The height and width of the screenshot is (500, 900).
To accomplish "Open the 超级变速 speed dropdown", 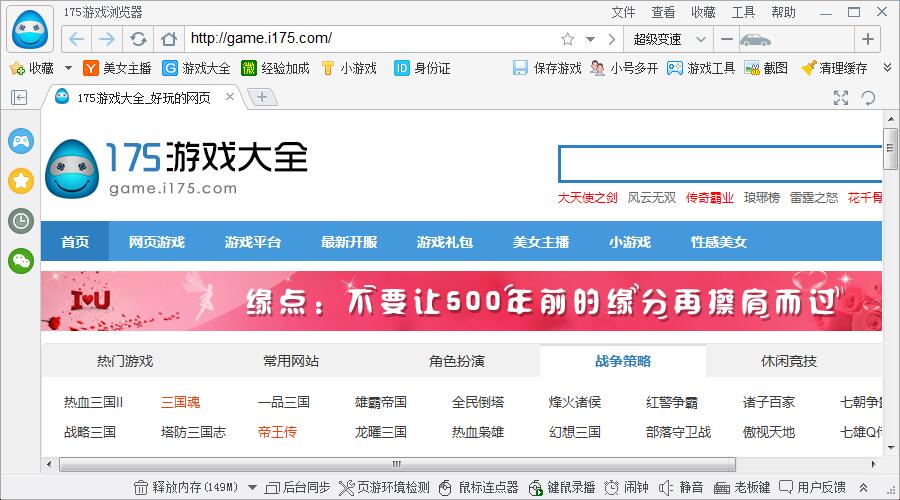I will [668, 39].
